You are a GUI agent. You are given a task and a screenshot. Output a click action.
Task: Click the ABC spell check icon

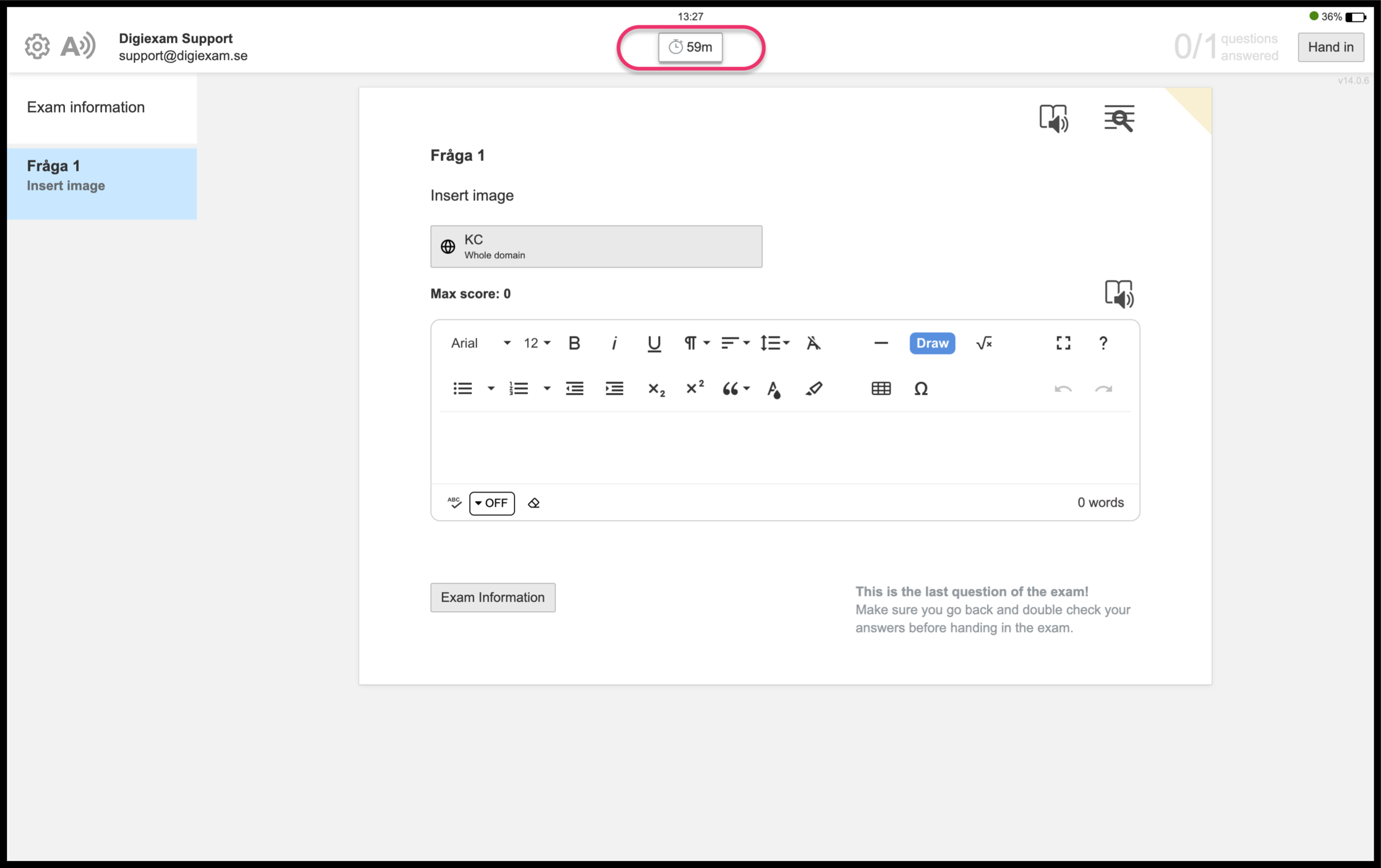point(454,503)
